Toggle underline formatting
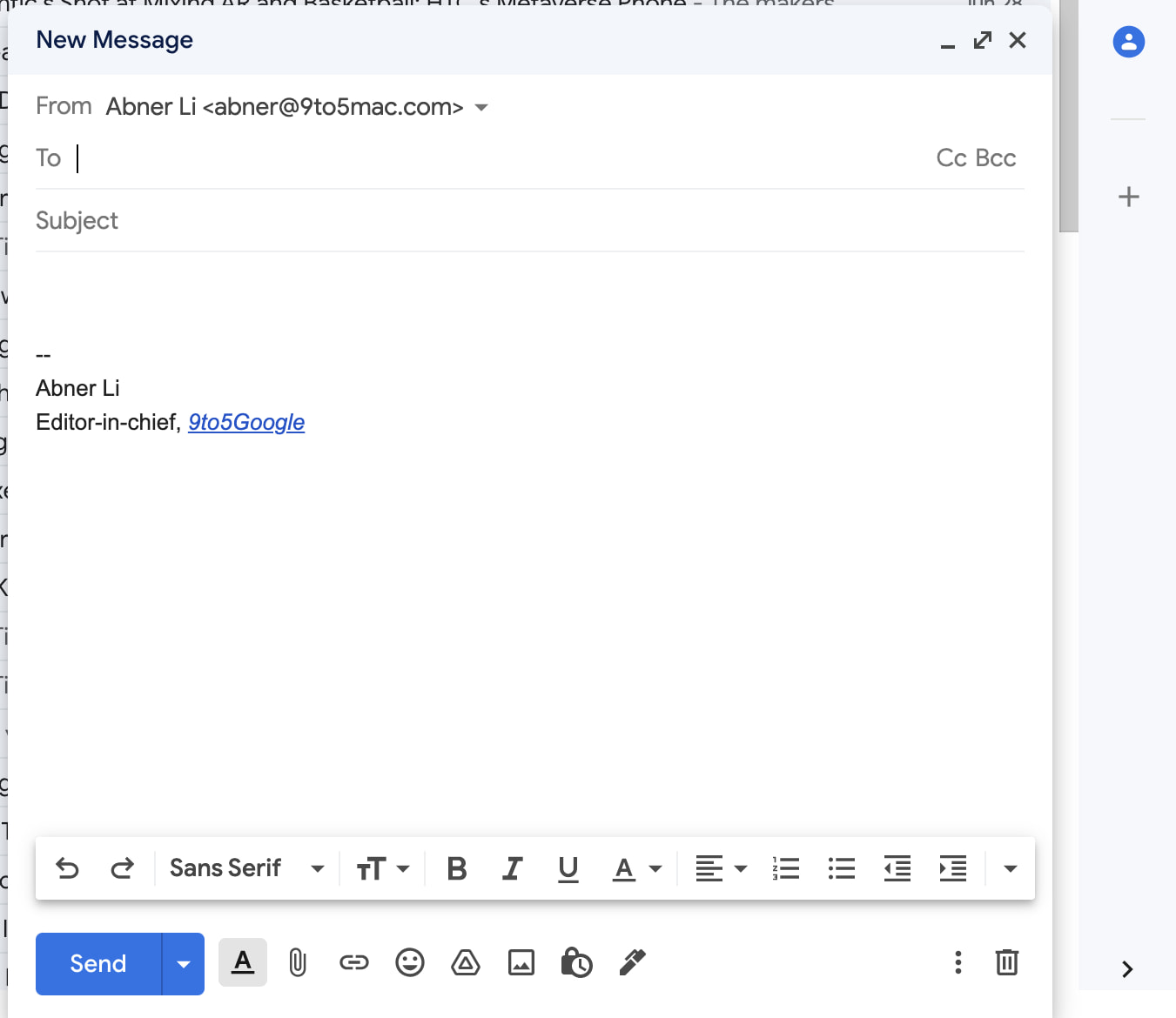 coord(568,867)
